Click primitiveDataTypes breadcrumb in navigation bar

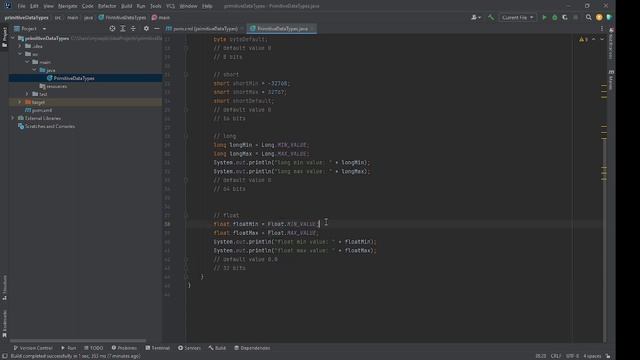click(27, 18)
